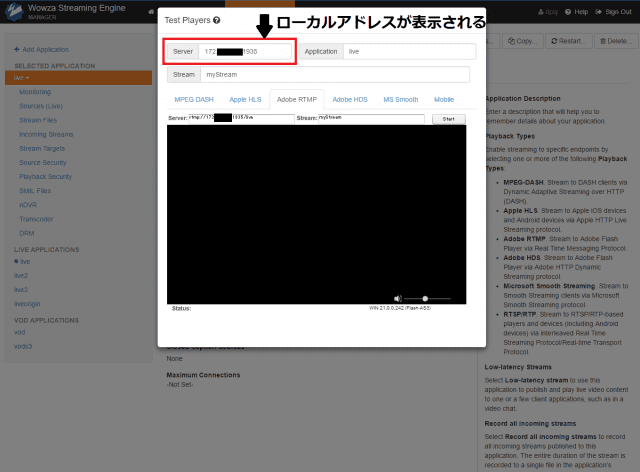The image size is (640, 472).
Task: Open Sources (Live) in the sidebar
Action: (x=41, y=106)
